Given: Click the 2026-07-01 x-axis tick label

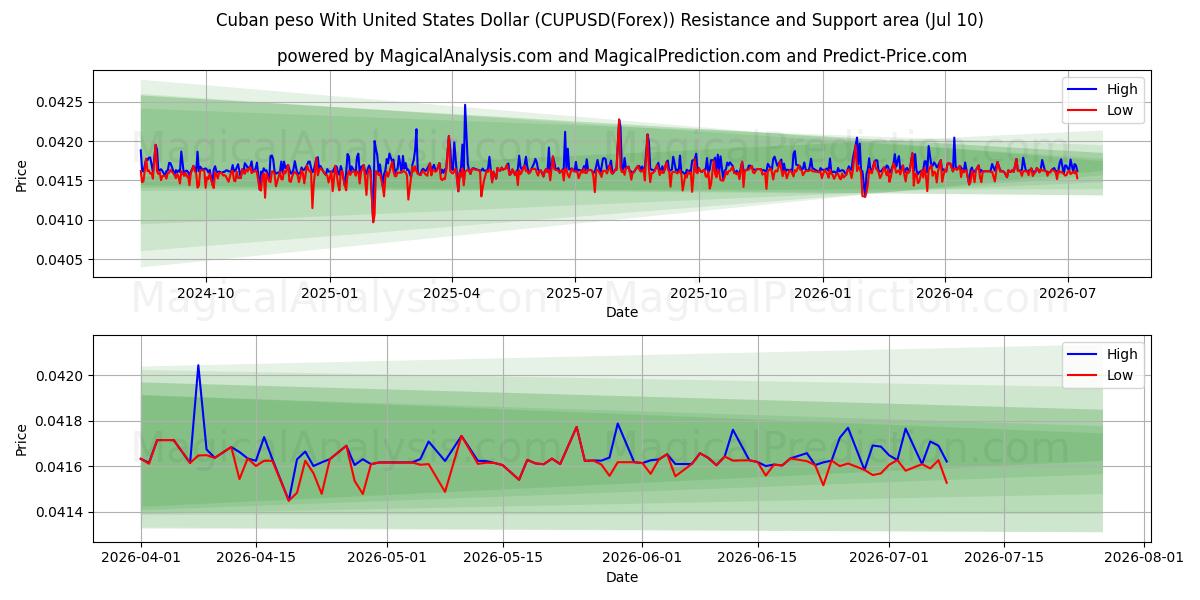Looking at the screenshot, I should (x=889, y=558).
